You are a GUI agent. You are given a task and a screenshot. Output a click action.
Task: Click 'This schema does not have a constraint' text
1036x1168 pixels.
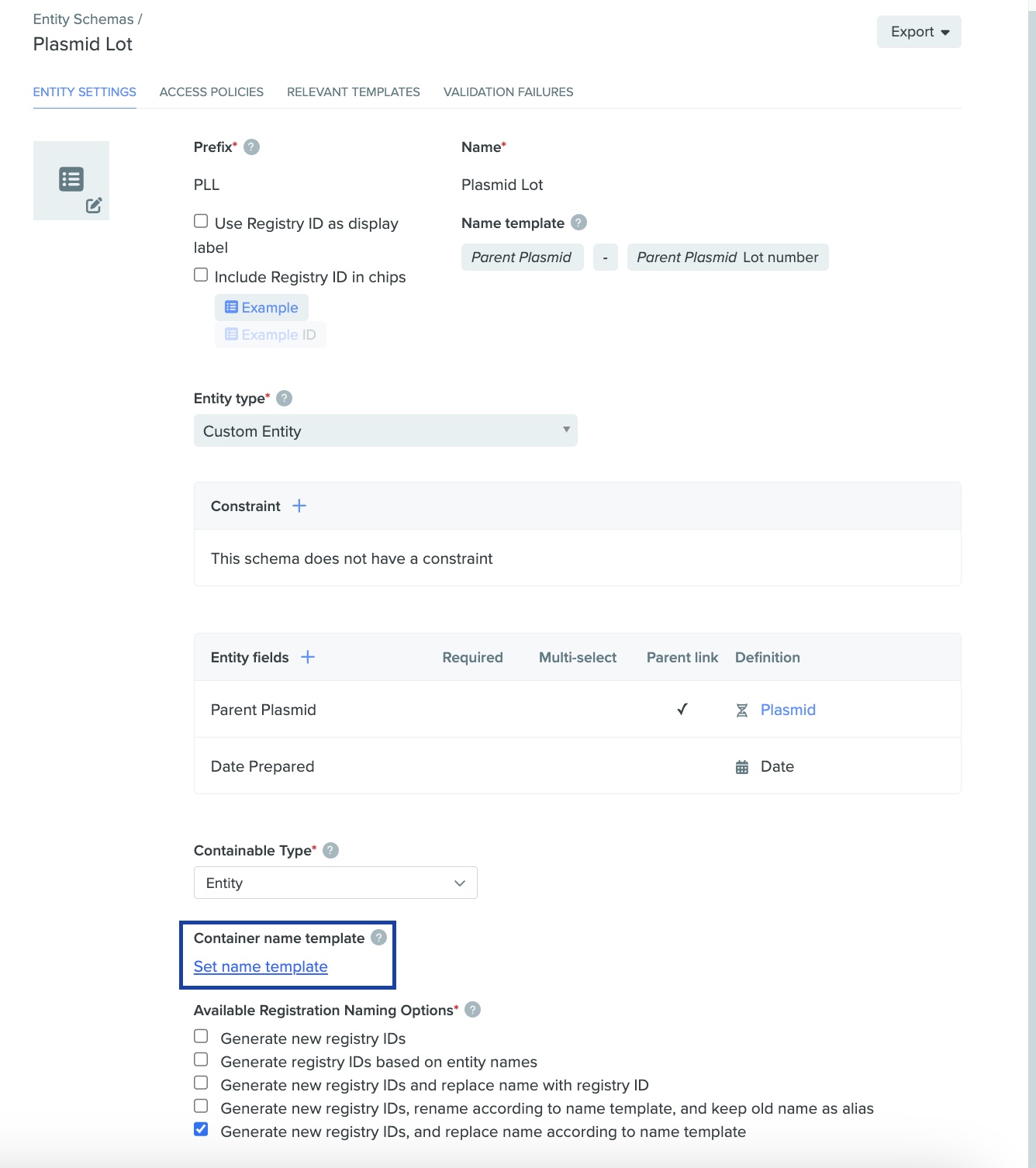352,558
